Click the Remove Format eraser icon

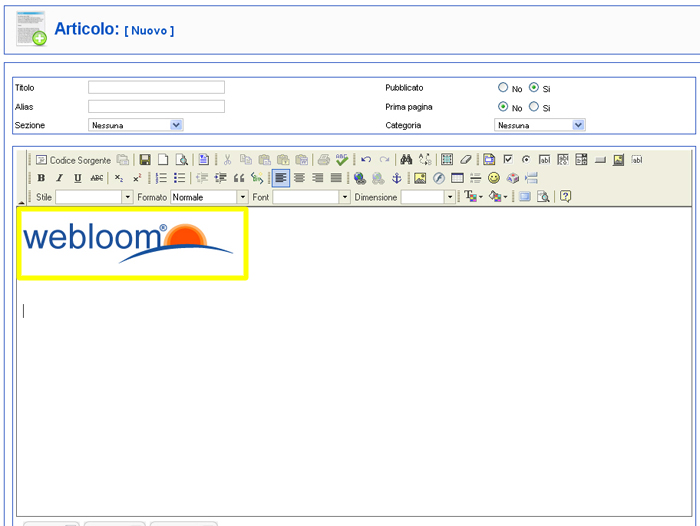(x=466, y=159)
